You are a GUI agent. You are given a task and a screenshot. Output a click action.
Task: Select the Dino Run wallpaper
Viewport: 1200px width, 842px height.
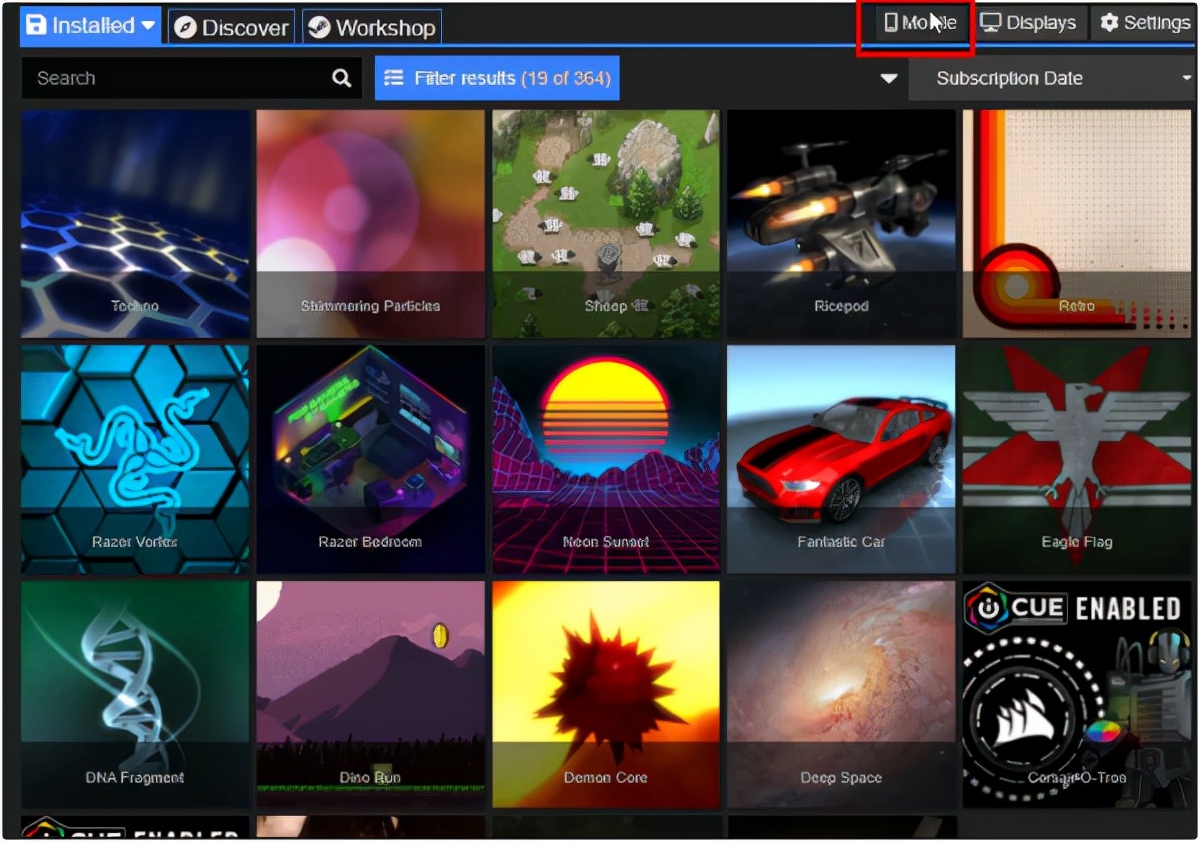(370, 695)
